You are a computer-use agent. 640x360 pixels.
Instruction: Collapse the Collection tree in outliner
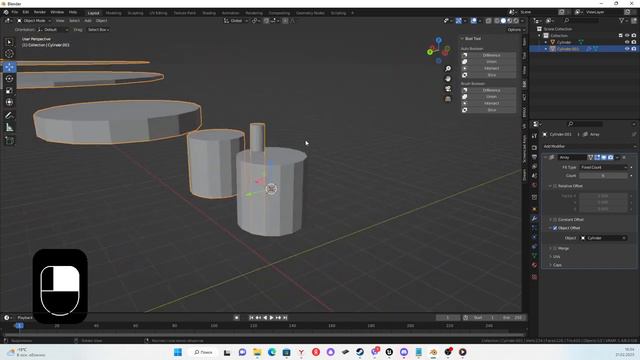[540, 36]
